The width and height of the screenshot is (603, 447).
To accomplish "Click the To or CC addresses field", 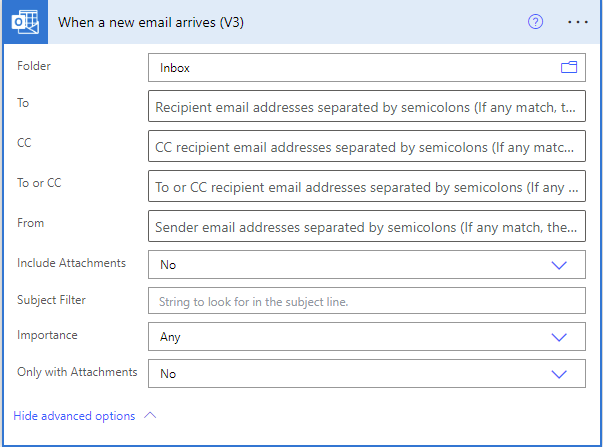I will pos(366,187).
